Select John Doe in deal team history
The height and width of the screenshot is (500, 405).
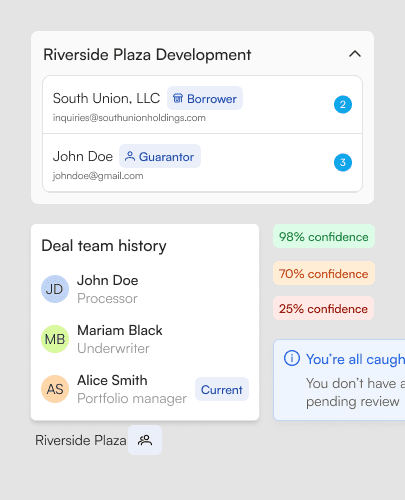tap(108, 280)
